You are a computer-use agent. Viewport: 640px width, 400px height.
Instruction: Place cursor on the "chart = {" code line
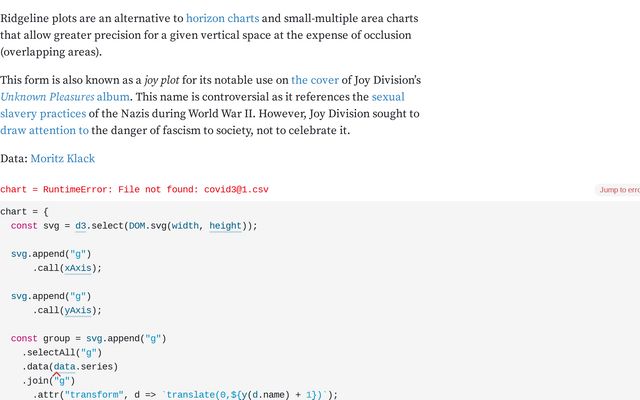click(25, 212)
